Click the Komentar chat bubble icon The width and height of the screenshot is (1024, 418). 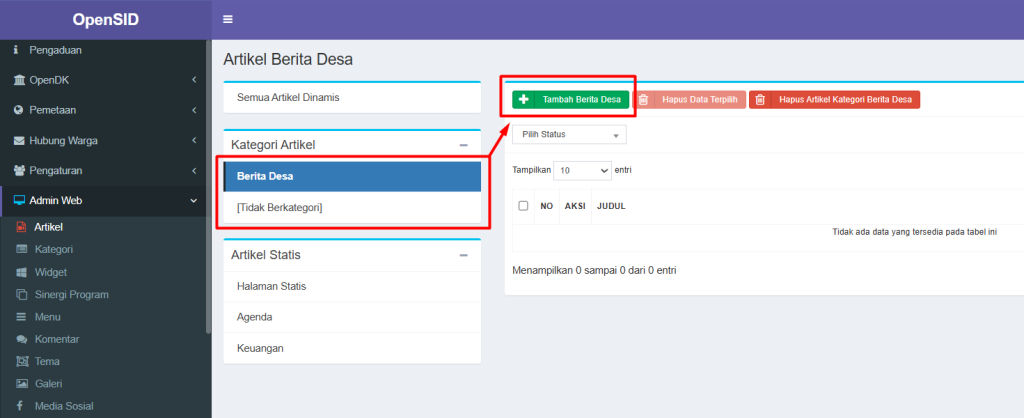click(22, 339)
